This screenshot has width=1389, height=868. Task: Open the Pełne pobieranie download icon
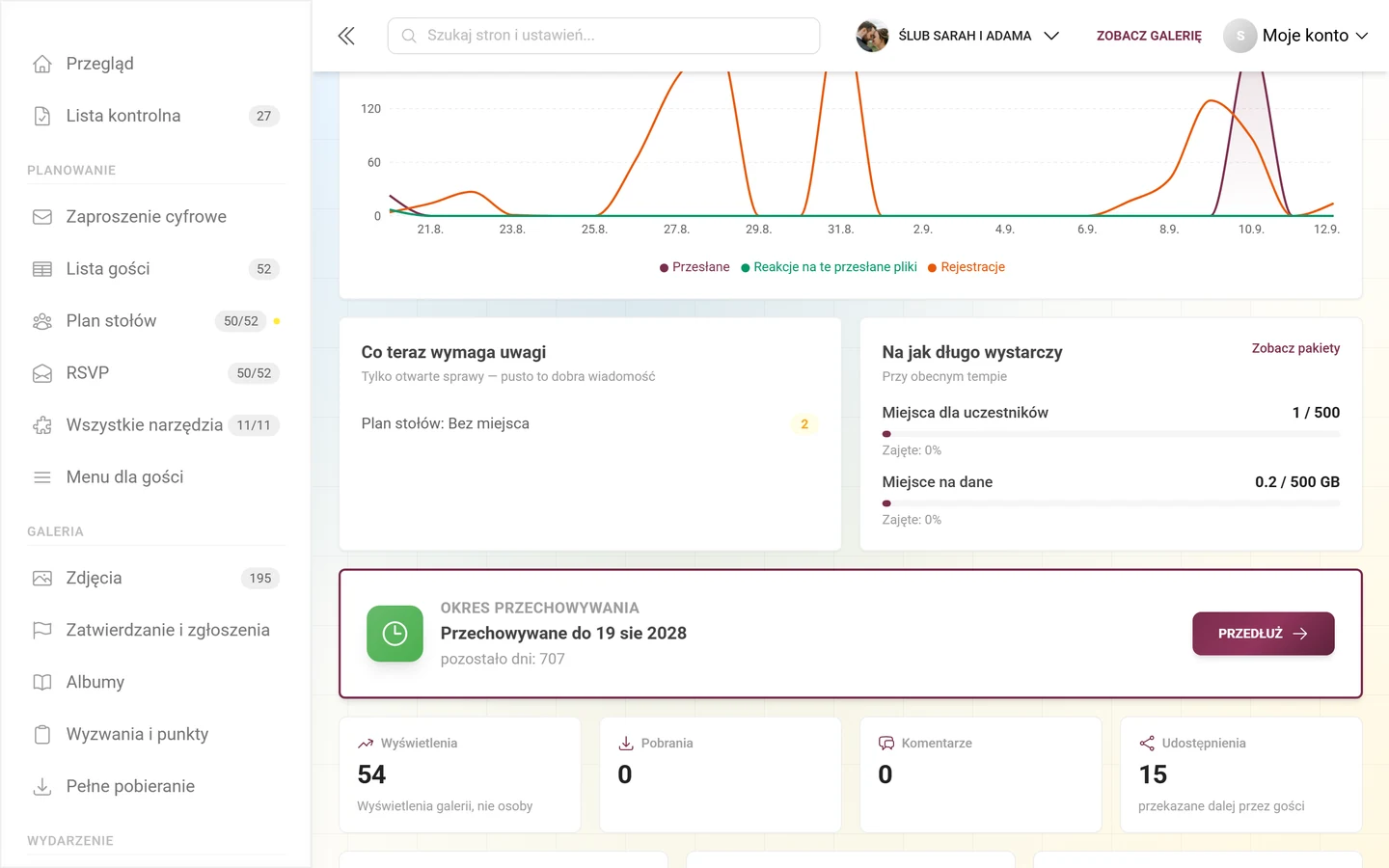pyautogui.click(x=42, y=787)
